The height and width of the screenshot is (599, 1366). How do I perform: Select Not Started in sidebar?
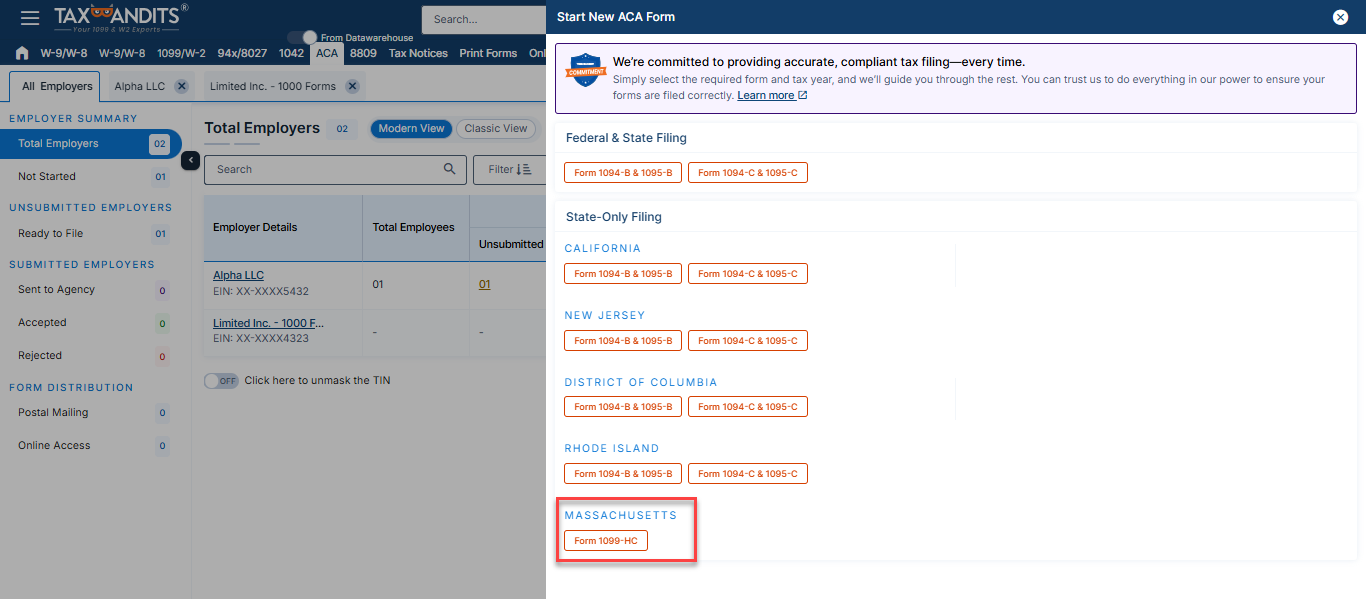tap(90, 177)
